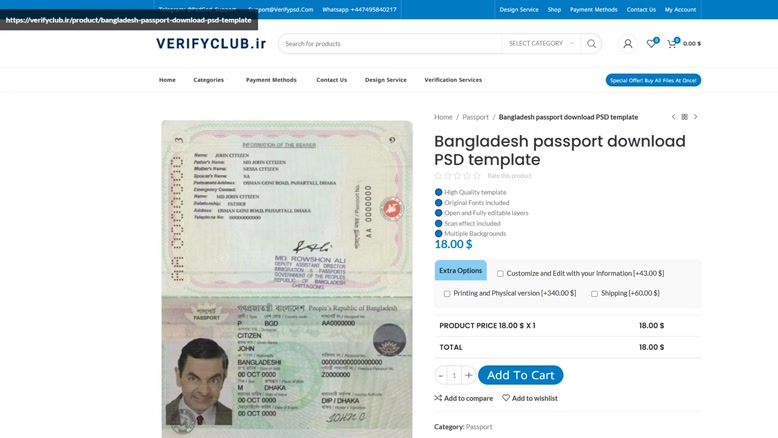Check Printing and Physical version option

(447, 294)
